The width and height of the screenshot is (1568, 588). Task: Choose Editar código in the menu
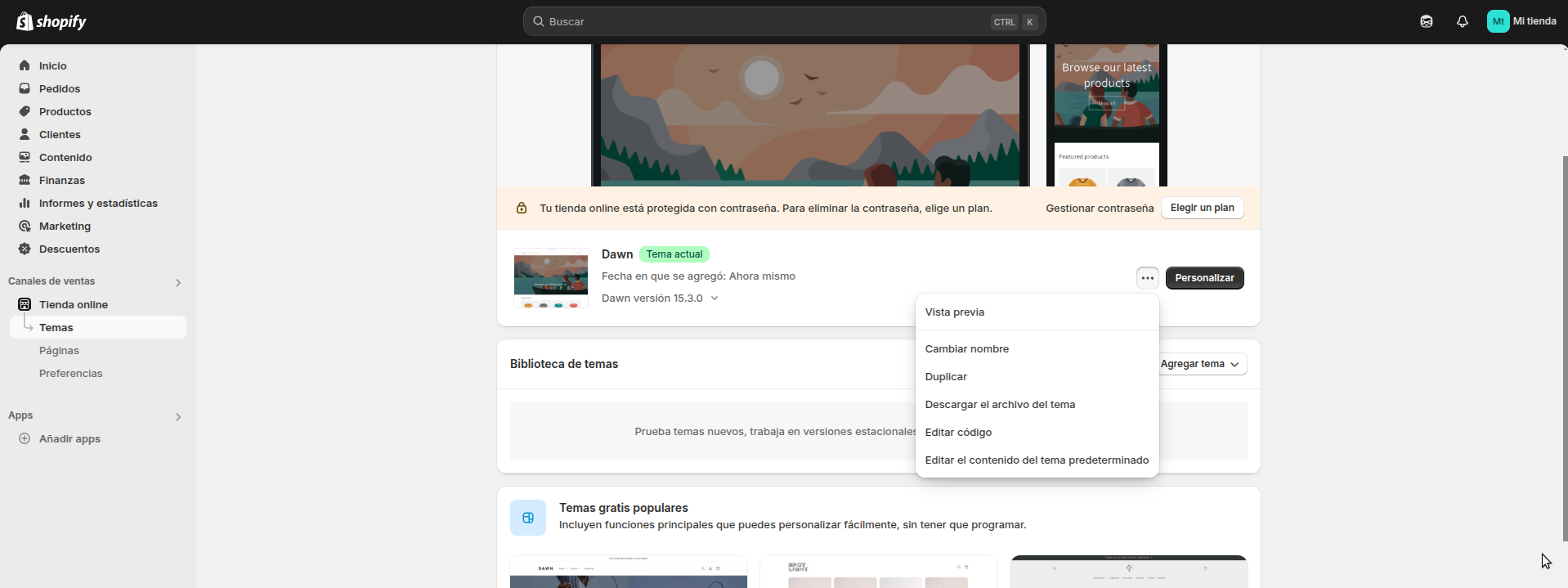[x=958, y=433]
